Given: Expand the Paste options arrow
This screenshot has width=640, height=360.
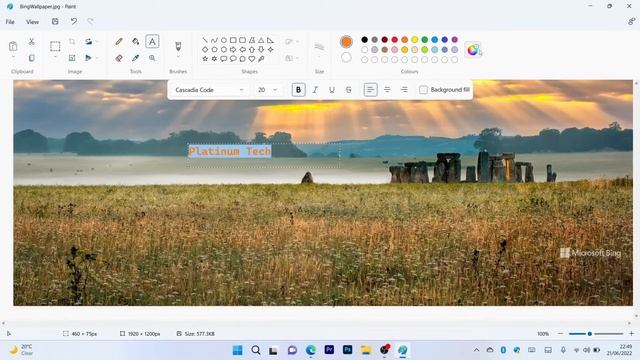Looking at the screenshot, I should 13,57.
